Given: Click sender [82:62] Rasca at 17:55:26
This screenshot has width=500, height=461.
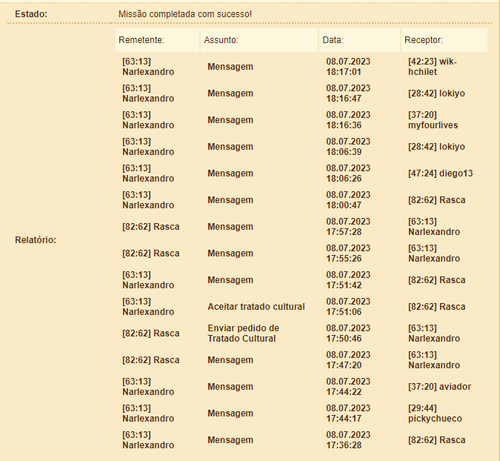Looking at the screenshot, I should pos(151,253).
